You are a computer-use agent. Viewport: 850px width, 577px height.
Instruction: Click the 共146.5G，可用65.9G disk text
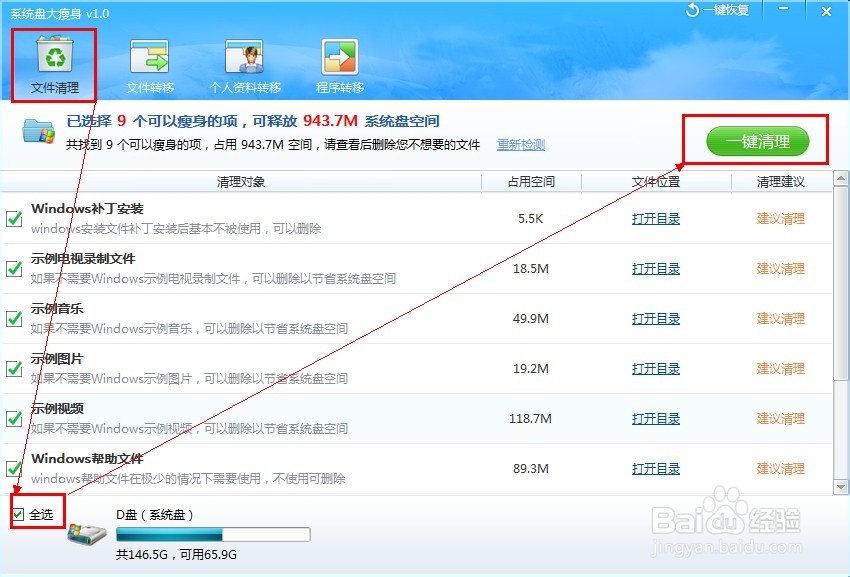tap(177, 554)
